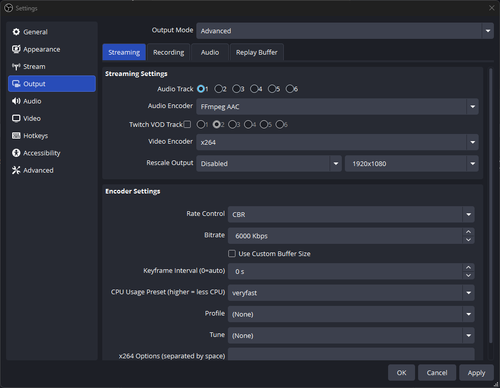
Task: Open the Stream antenna icon
Action: (16, 67)
